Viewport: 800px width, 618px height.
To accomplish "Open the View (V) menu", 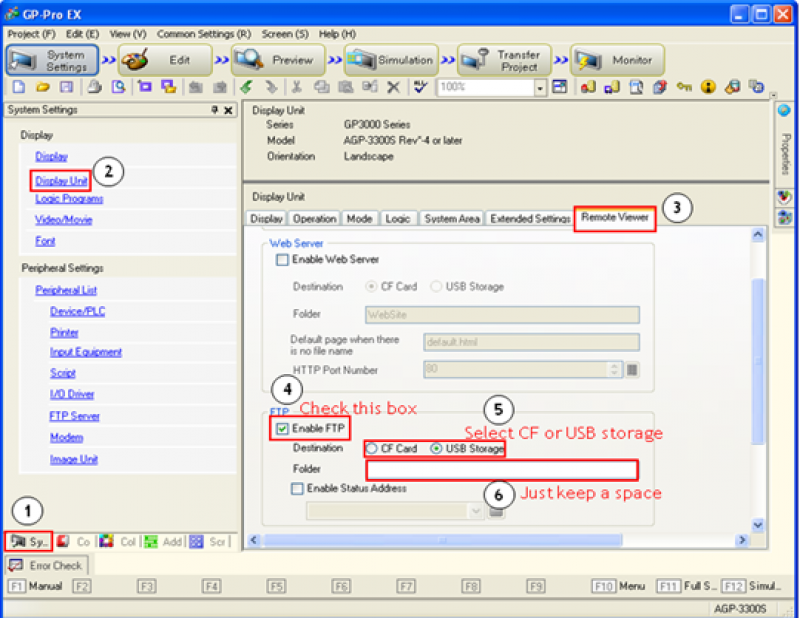I will click(x=128, y=34).
